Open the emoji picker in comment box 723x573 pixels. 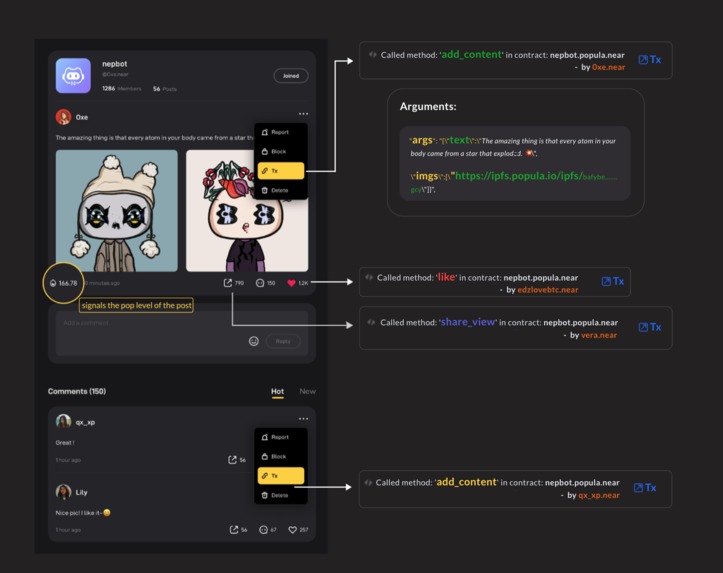point(254,341)
